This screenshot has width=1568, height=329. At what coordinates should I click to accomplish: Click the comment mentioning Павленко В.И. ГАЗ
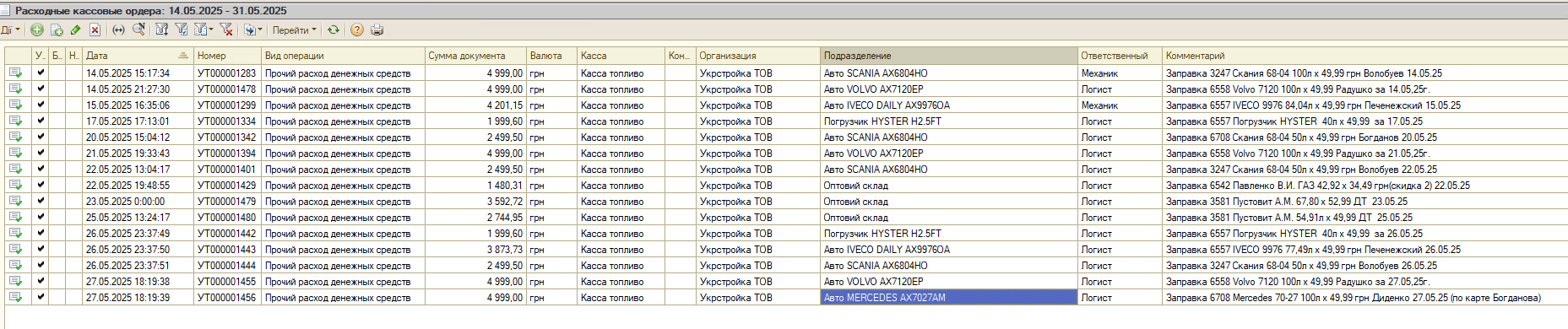coord(1365,185)
